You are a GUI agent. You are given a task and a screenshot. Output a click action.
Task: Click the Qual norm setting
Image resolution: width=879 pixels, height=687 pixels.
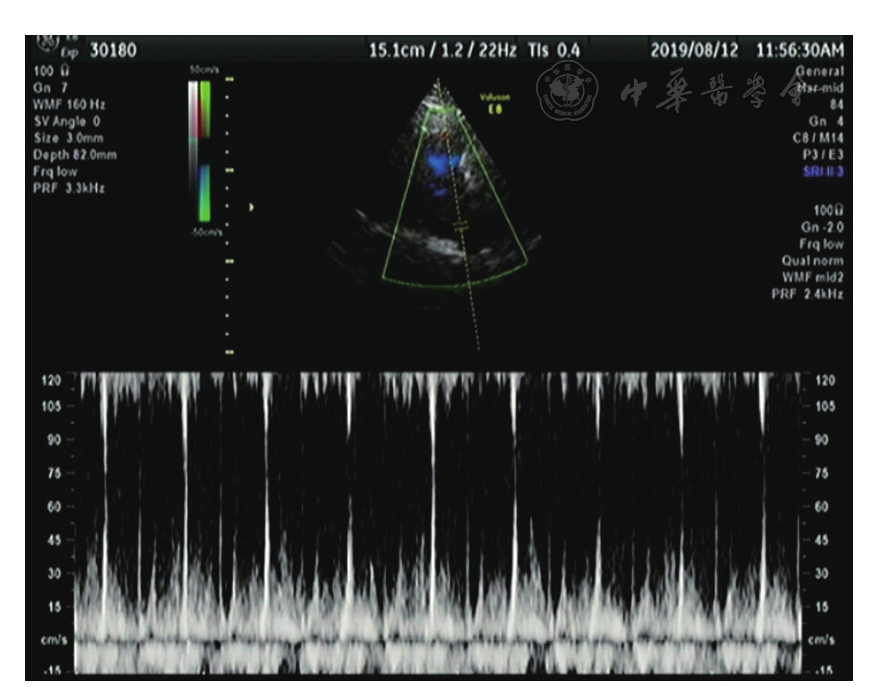coord(813,260)
